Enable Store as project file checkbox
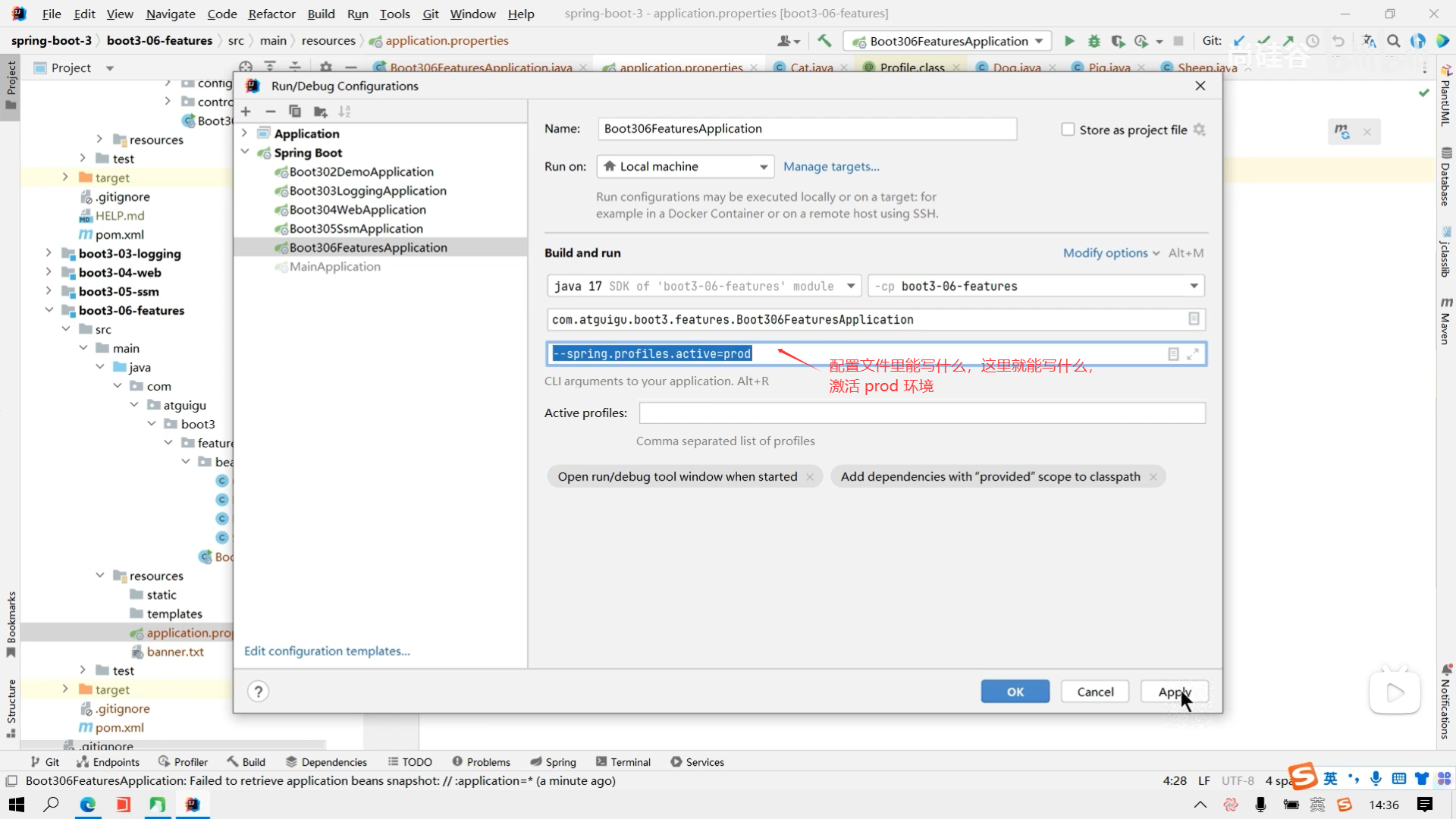Screen dimensions: 1456x819 pyautogui.click(x=1068, y=130)
